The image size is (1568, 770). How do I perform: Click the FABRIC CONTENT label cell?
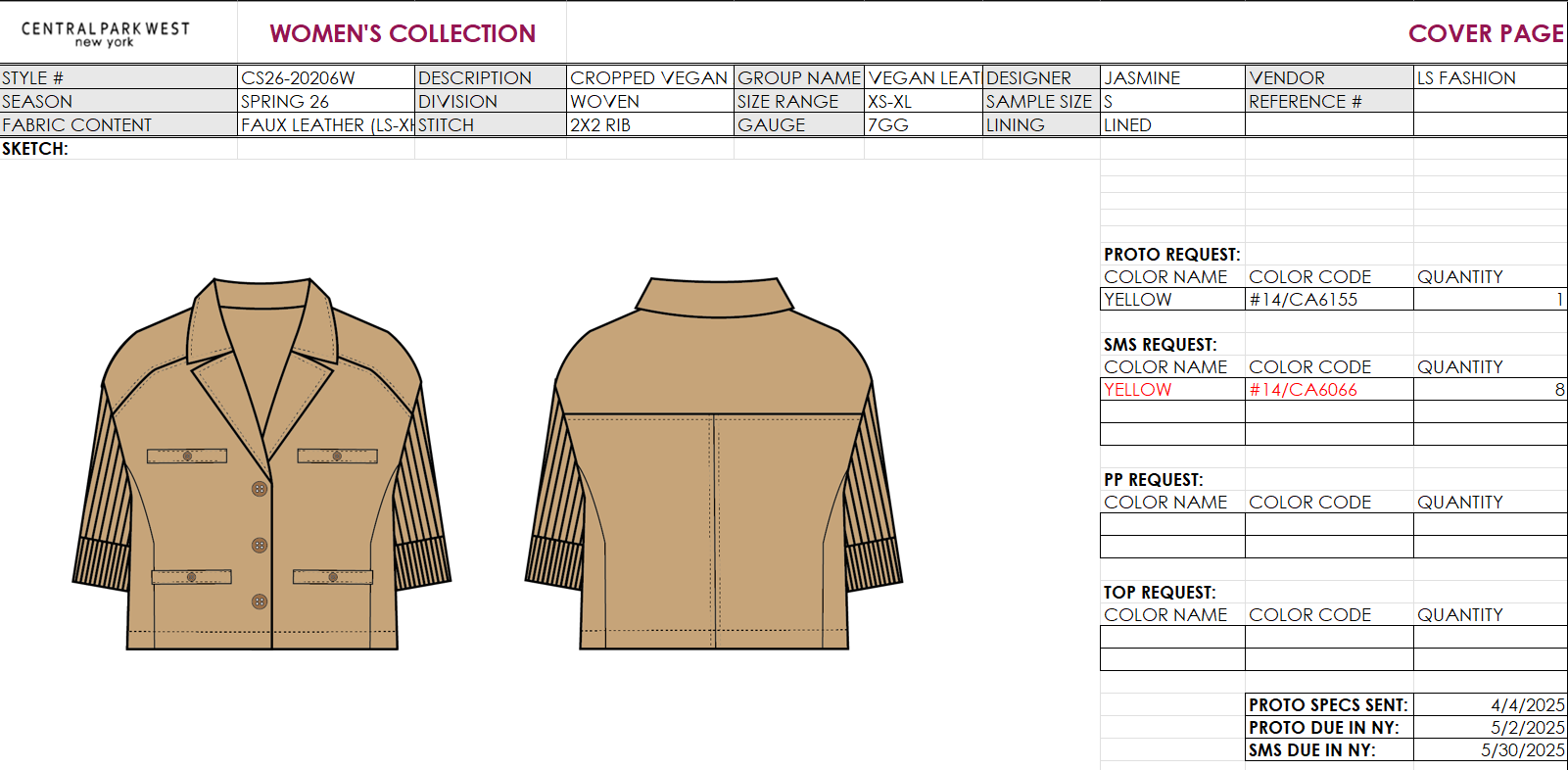pyautogui.click(x=119, y=124)
